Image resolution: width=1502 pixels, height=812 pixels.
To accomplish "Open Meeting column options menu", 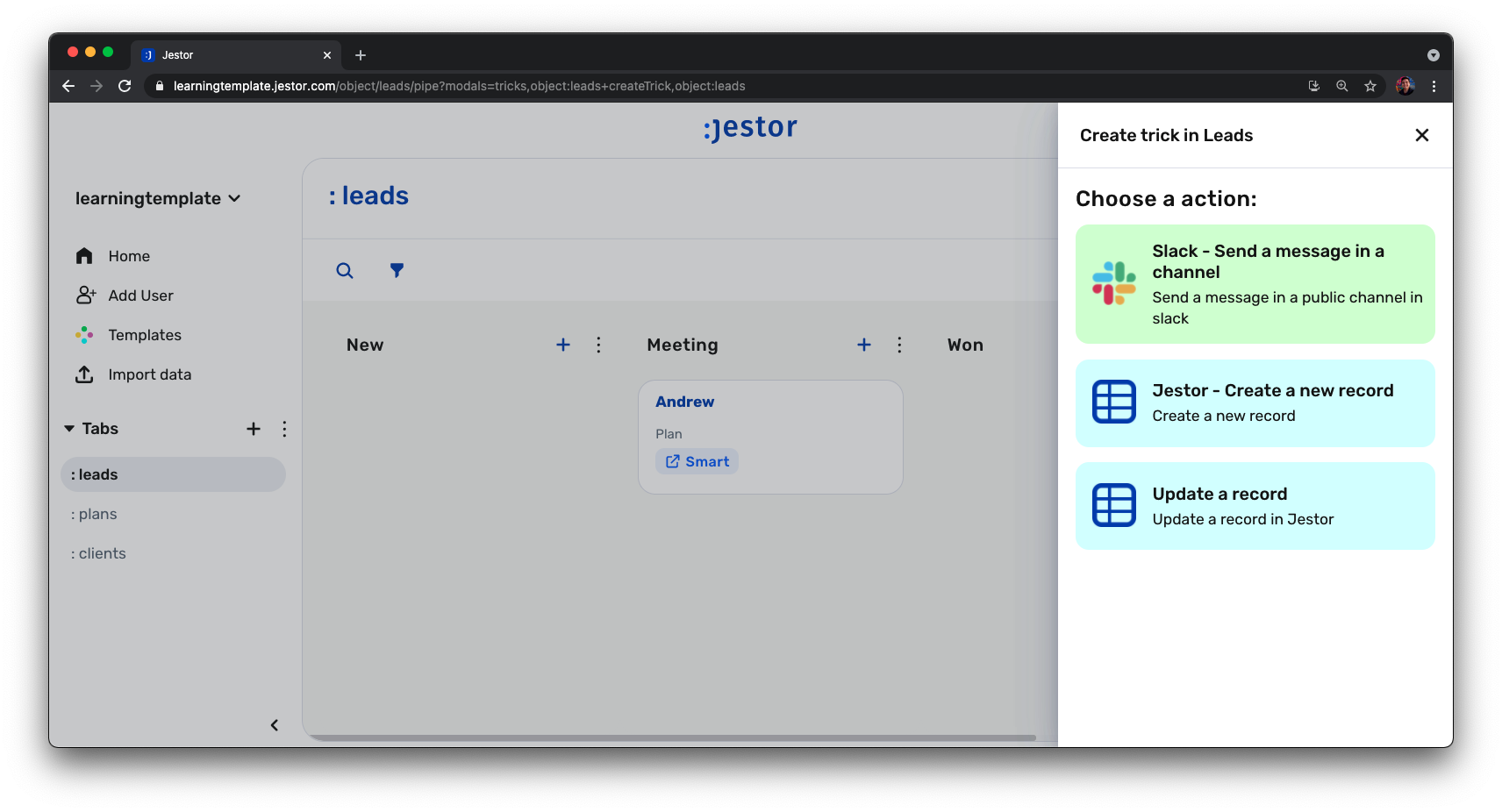I will click(899, 345).
